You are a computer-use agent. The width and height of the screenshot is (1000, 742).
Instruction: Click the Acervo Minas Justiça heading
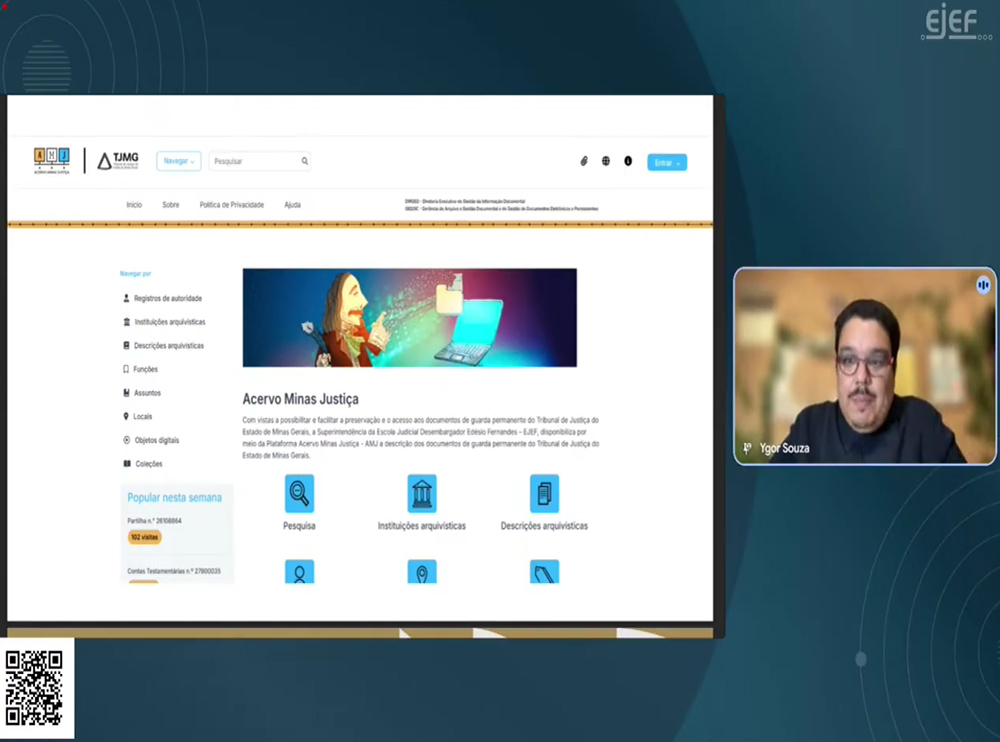(x=300, y=399)
